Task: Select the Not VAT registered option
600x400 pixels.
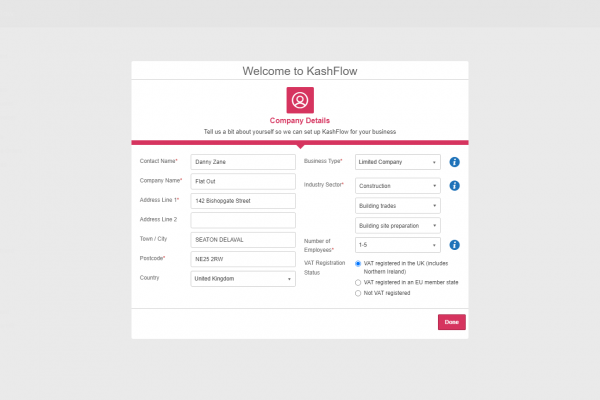Action: point(358,293)
